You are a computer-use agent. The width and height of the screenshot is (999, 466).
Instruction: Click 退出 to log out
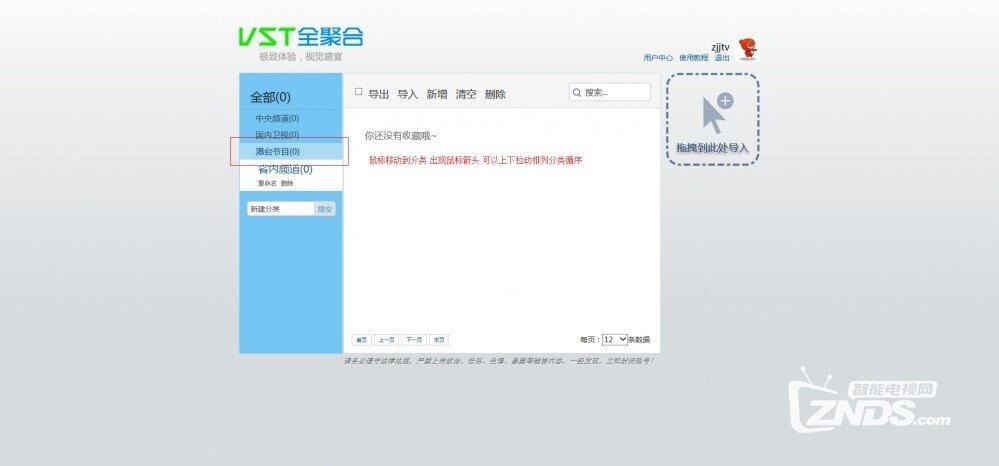tap(721, 58)
